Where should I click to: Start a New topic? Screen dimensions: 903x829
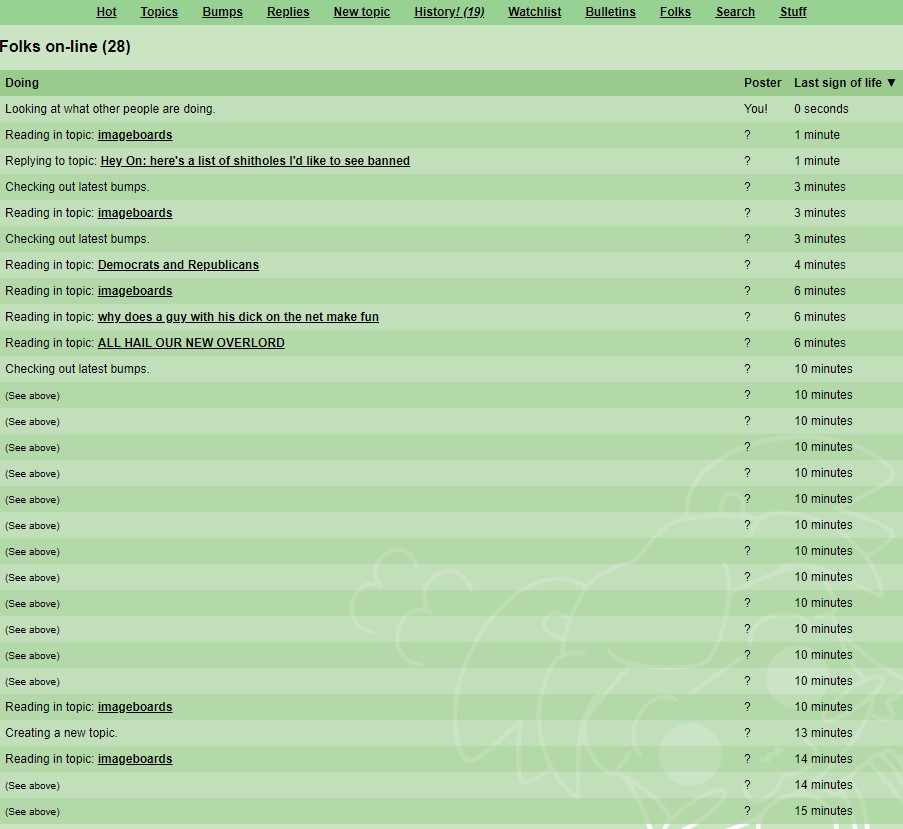[361, 12]
